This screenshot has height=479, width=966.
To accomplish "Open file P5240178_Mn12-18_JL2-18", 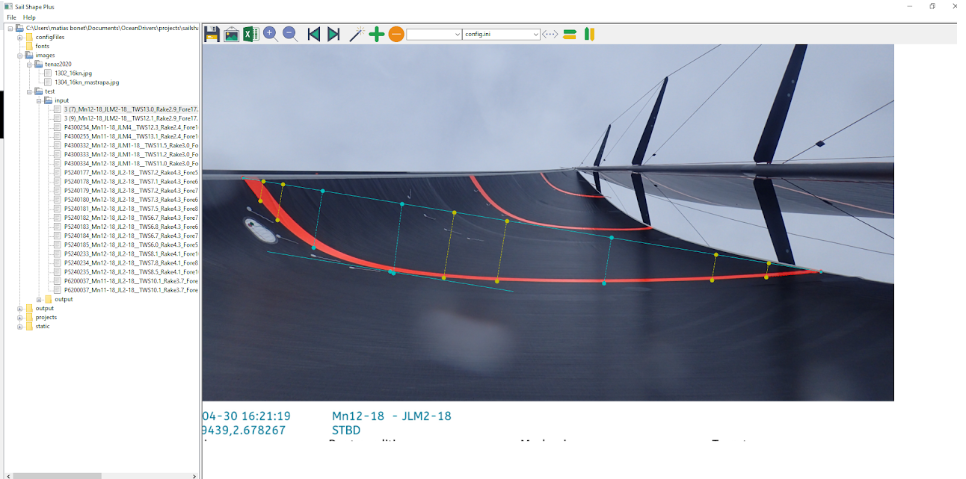I will 130,182.
